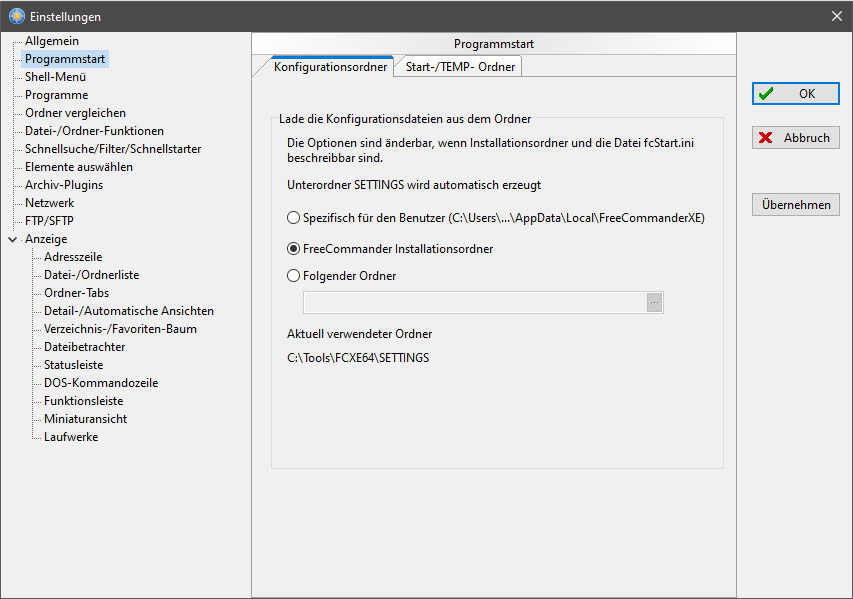Cancel changes using the Abbruch button
Image resolution: width=853 pixels, height=599 pixels.
pyautogui.click(x=795, y=138)
